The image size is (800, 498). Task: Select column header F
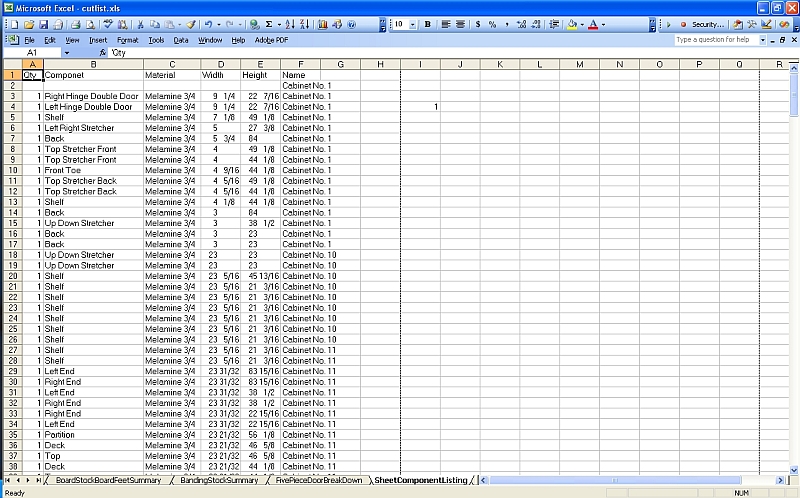point(300,64)
